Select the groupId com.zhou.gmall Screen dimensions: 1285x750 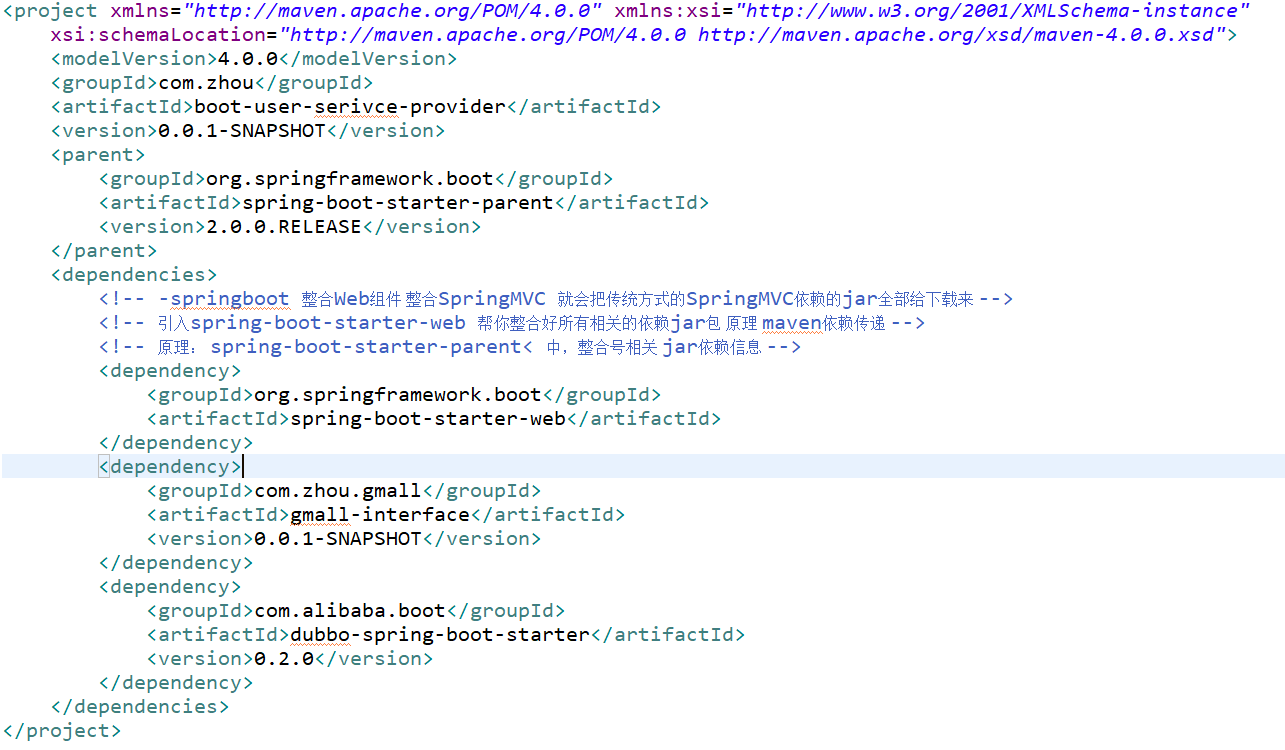(x=338, y=491)
